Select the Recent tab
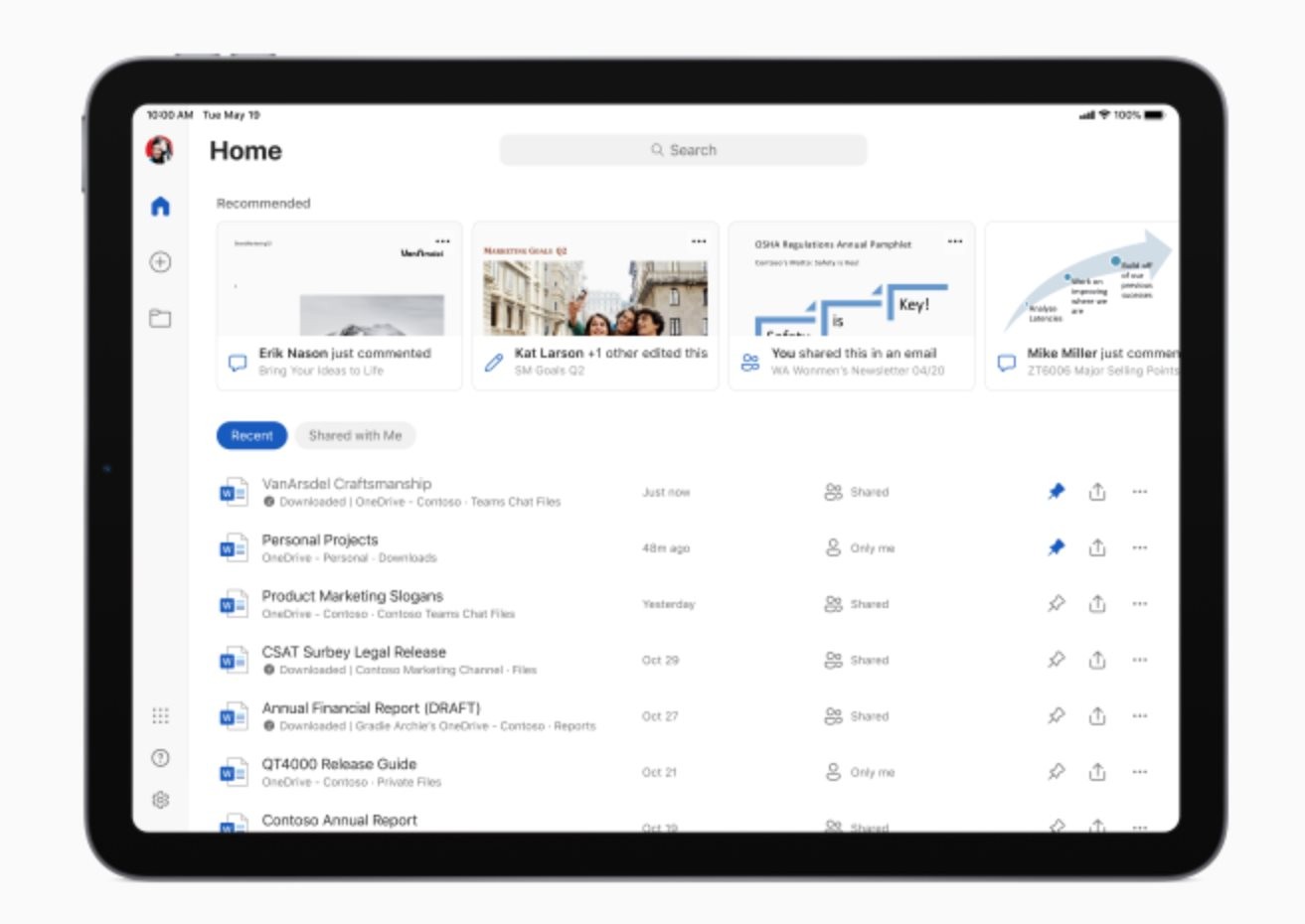The height and width of the screenshot is (924, 1305). [x=251, y=435]
